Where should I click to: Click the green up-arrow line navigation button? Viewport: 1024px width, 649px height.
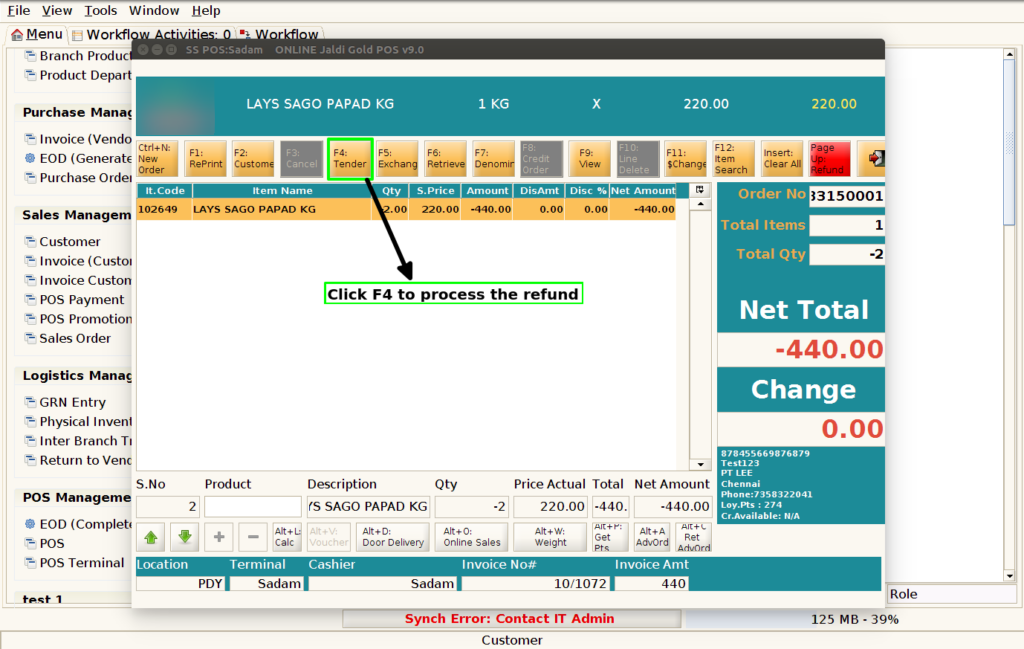coord(151,537)
